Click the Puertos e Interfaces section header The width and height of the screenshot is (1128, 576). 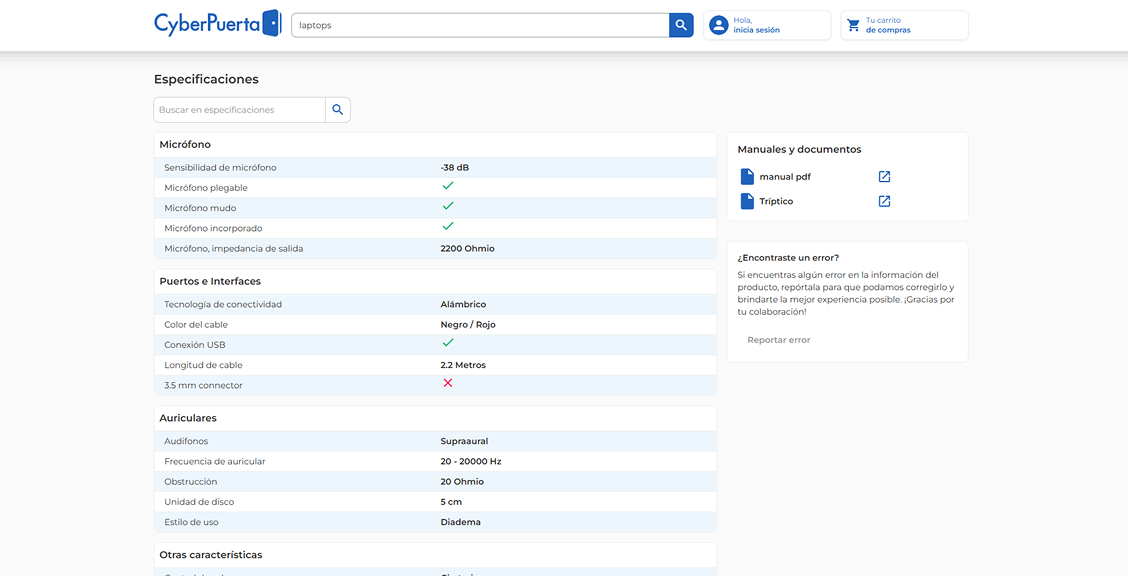tap(210, 281)
